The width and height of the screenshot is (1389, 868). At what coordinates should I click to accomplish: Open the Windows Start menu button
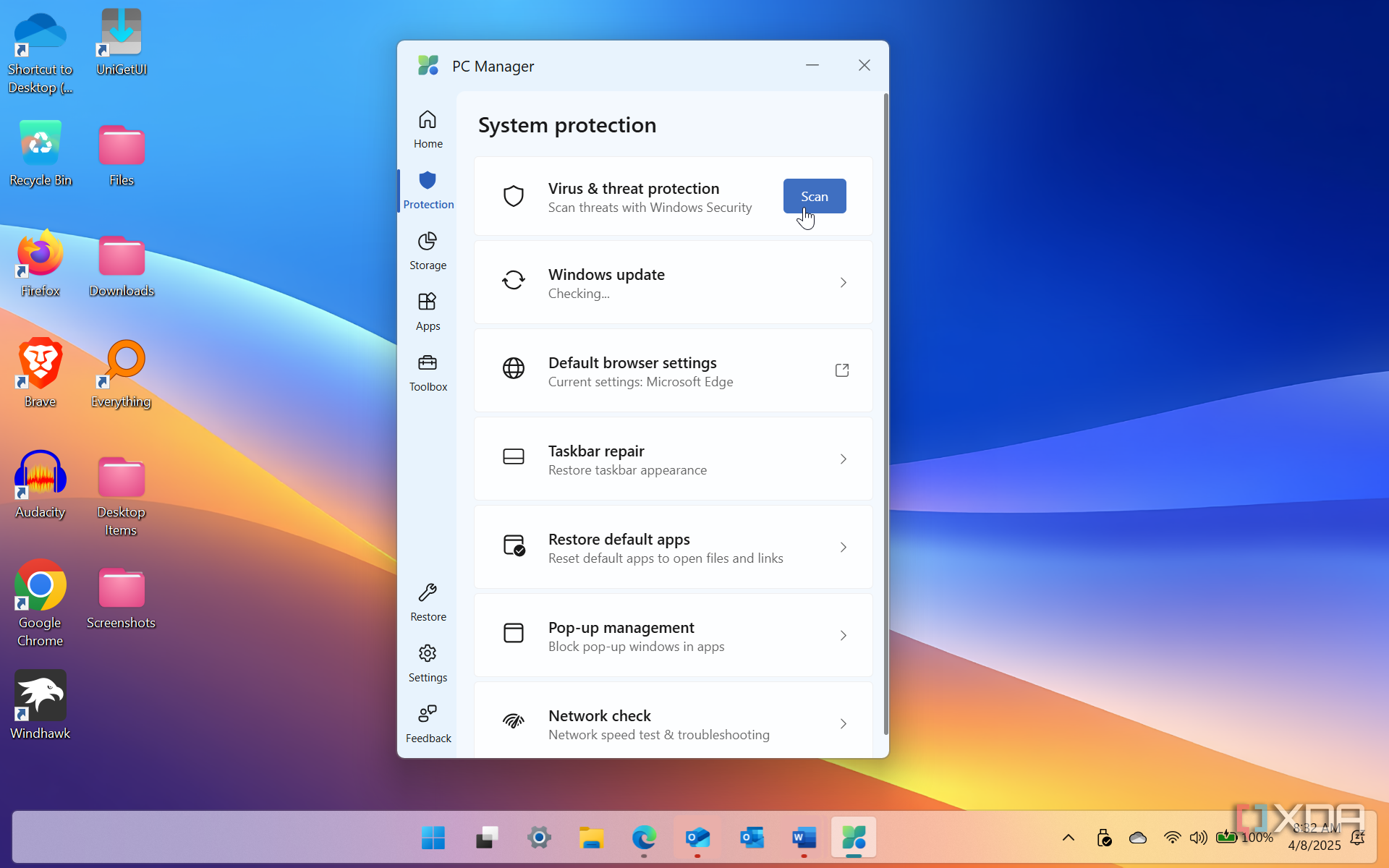pos(433,838)
